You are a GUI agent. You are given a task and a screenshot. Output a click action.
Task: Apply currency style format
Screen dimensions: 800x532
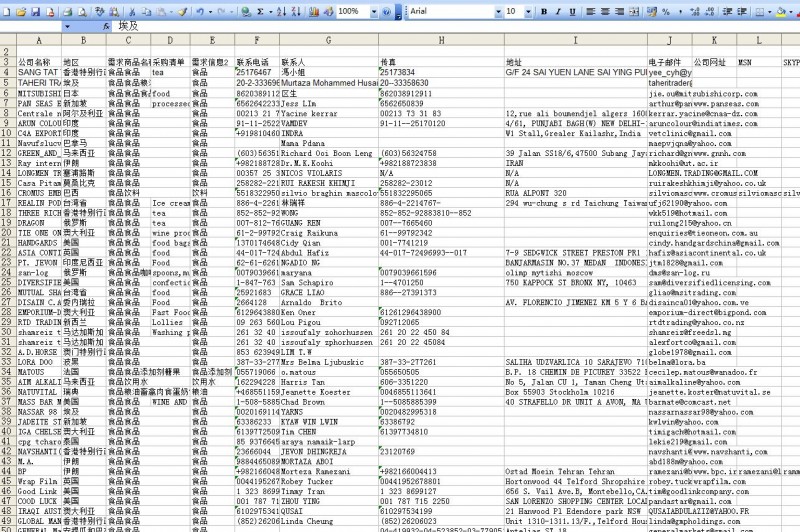coord(652,12)
